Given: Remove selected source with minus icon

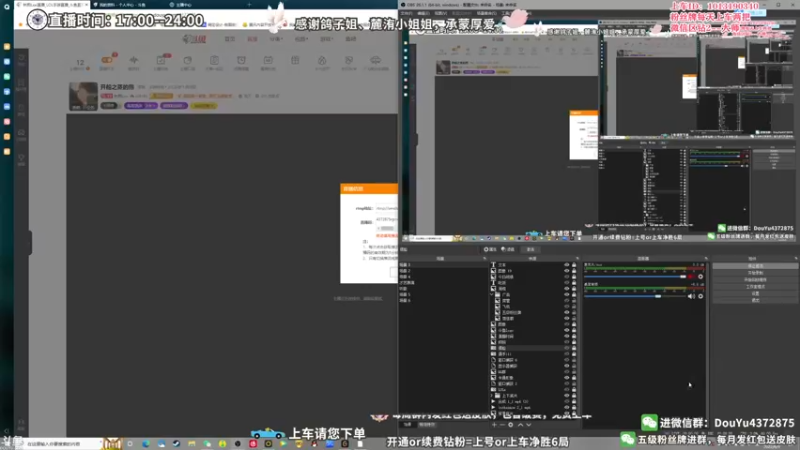Looking at the screenshot, I should [x=502, y=424].
